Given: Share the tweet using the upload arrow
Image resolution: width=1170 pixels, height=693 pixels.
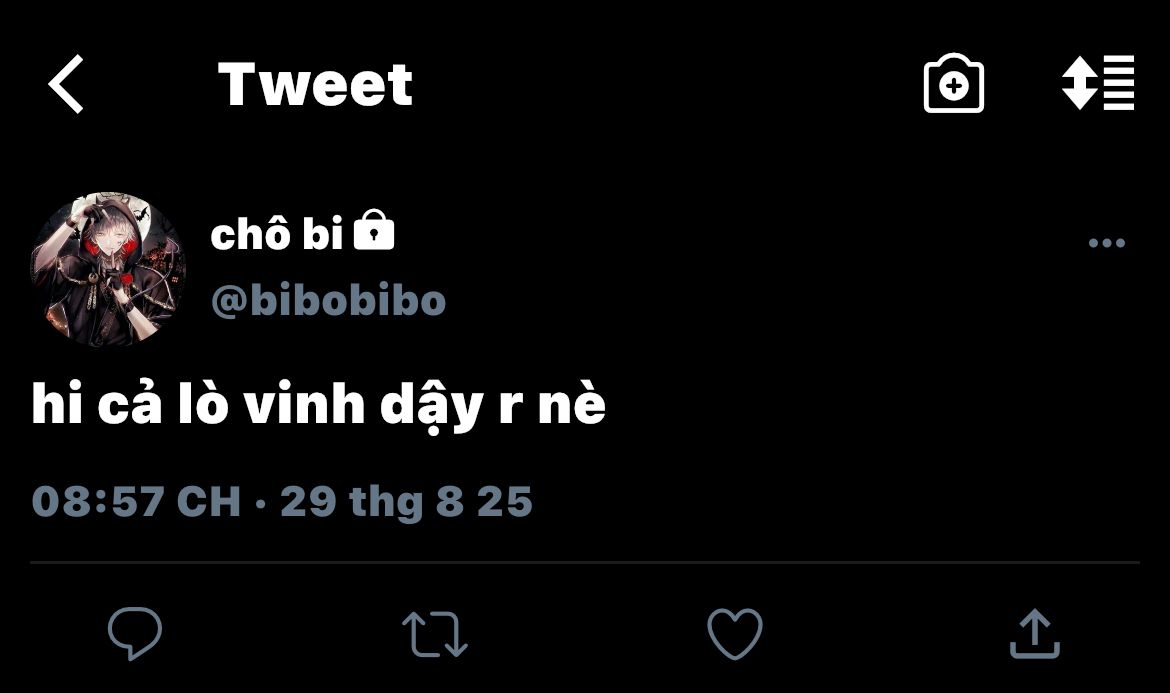Looking at the screenshot, I should (x=1035, y=633).
